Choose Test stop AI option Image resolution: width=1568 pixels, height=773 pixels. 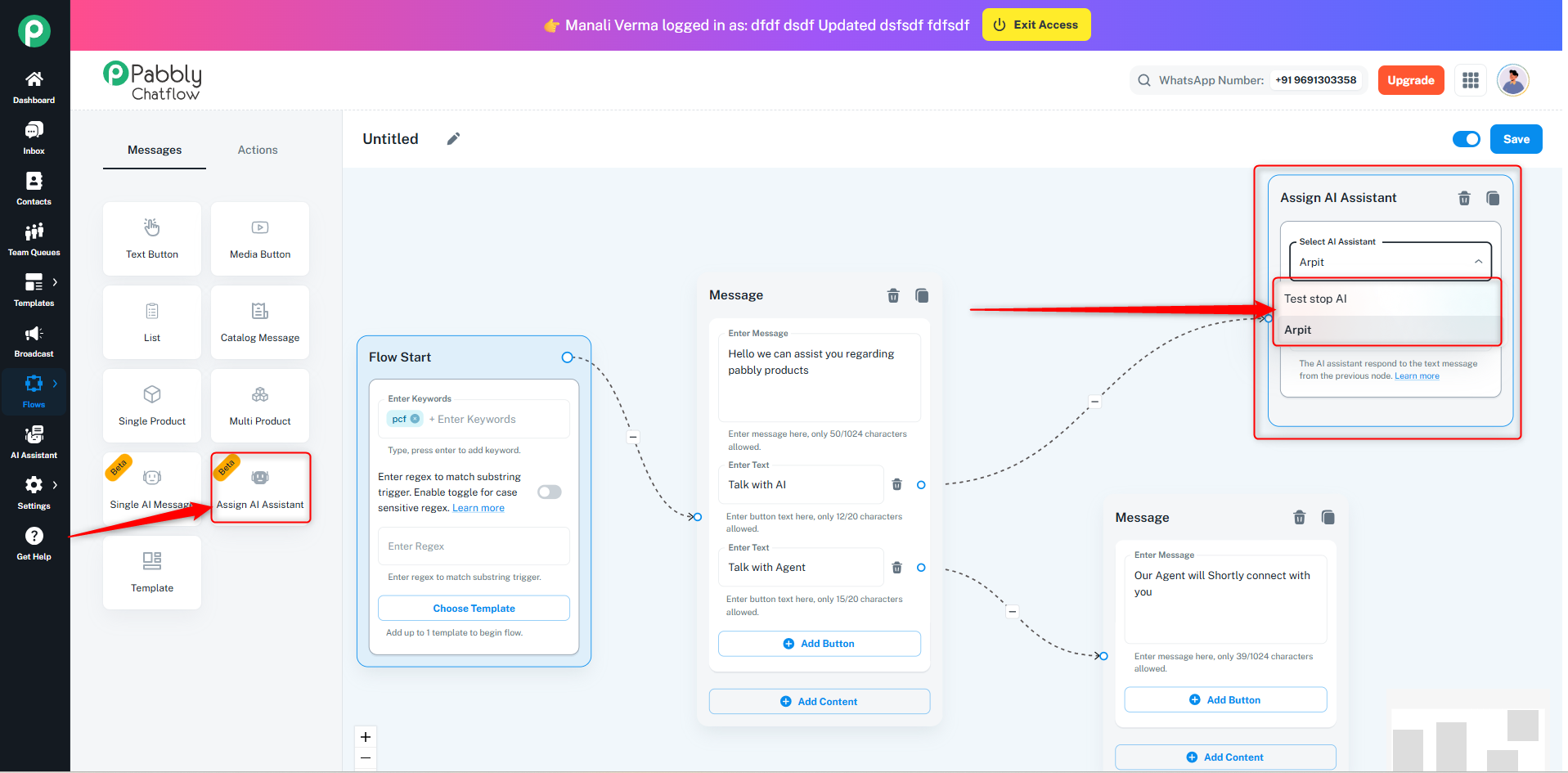1387,299
